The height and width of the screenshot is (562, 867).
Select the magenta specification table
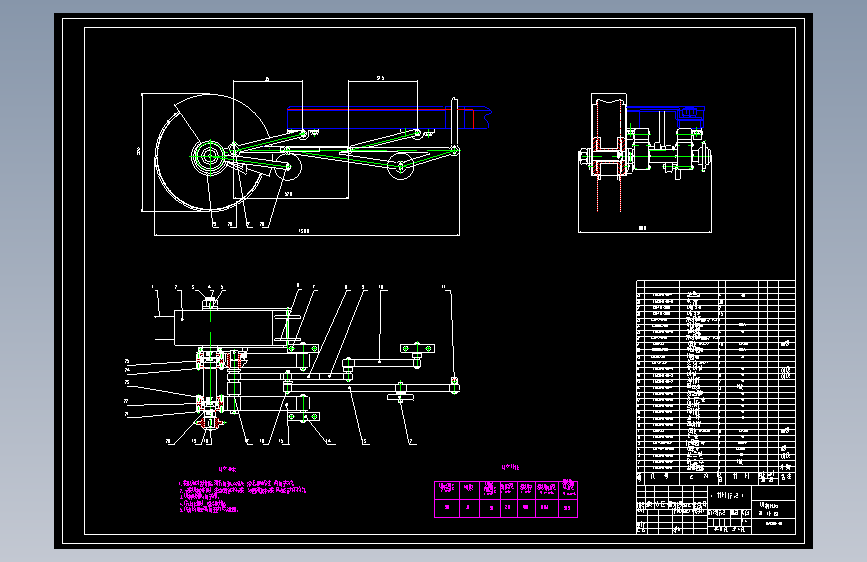click(506, 499)
